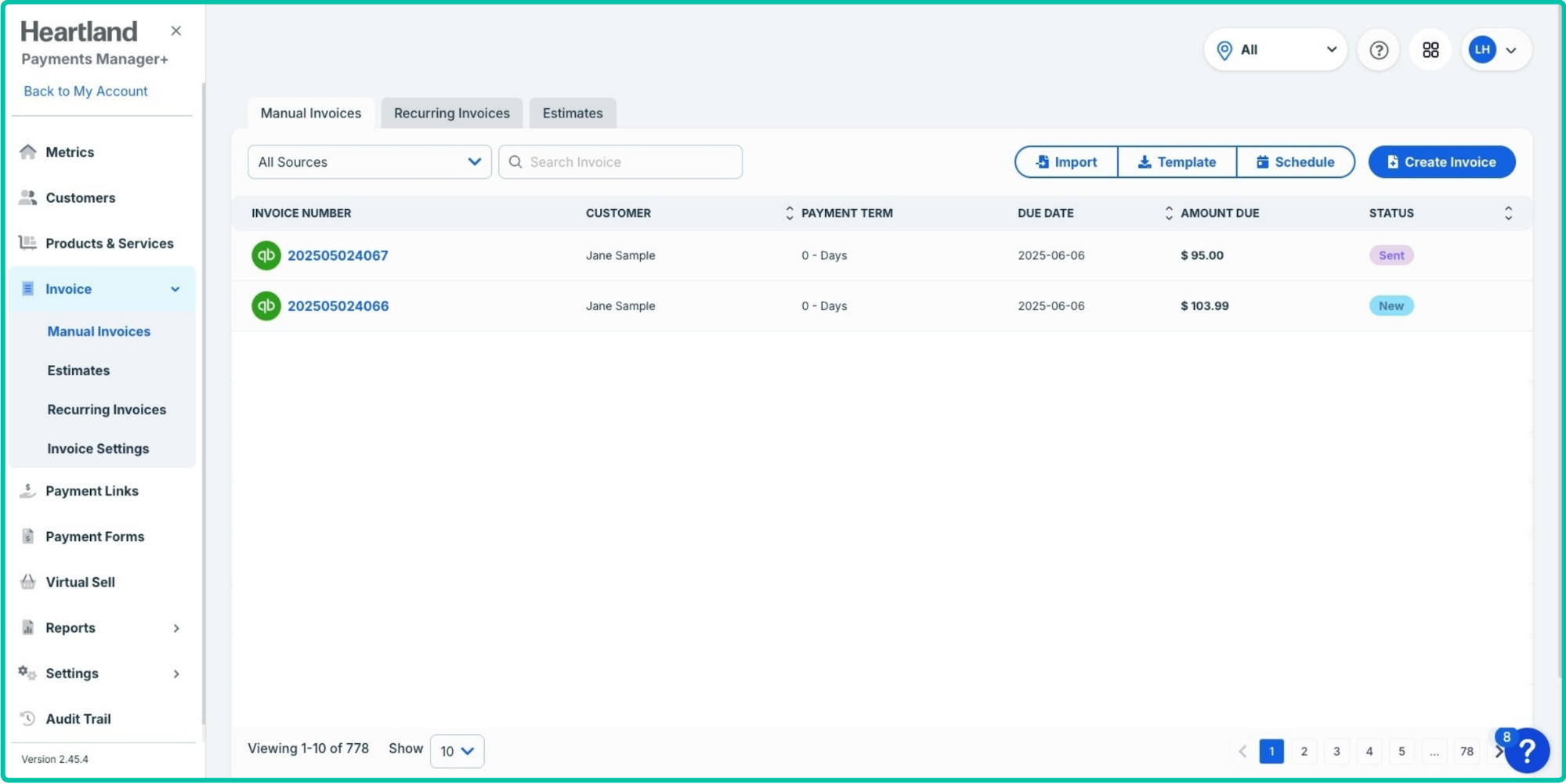Expand the Reports submenu
The width and height of the screenshot is (1566, 784).
click(x=176, y=628)
